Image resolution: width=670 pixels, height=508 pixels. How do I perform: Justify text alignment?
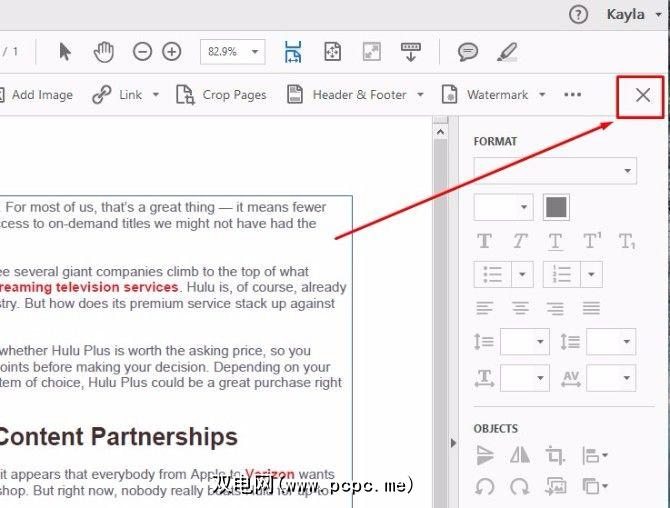591,308
